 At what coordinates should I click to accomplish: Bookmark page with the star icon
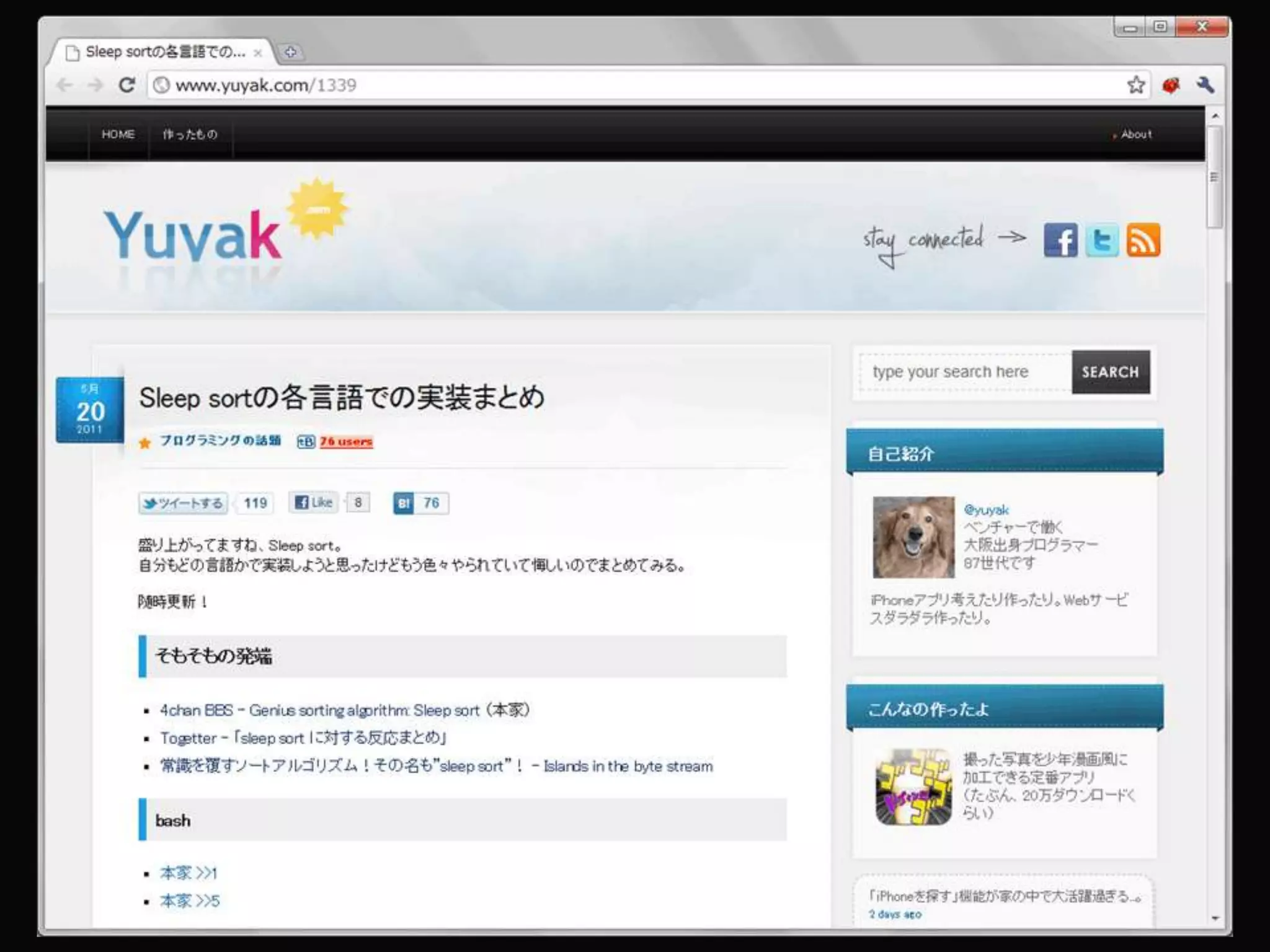[1135, 85]
